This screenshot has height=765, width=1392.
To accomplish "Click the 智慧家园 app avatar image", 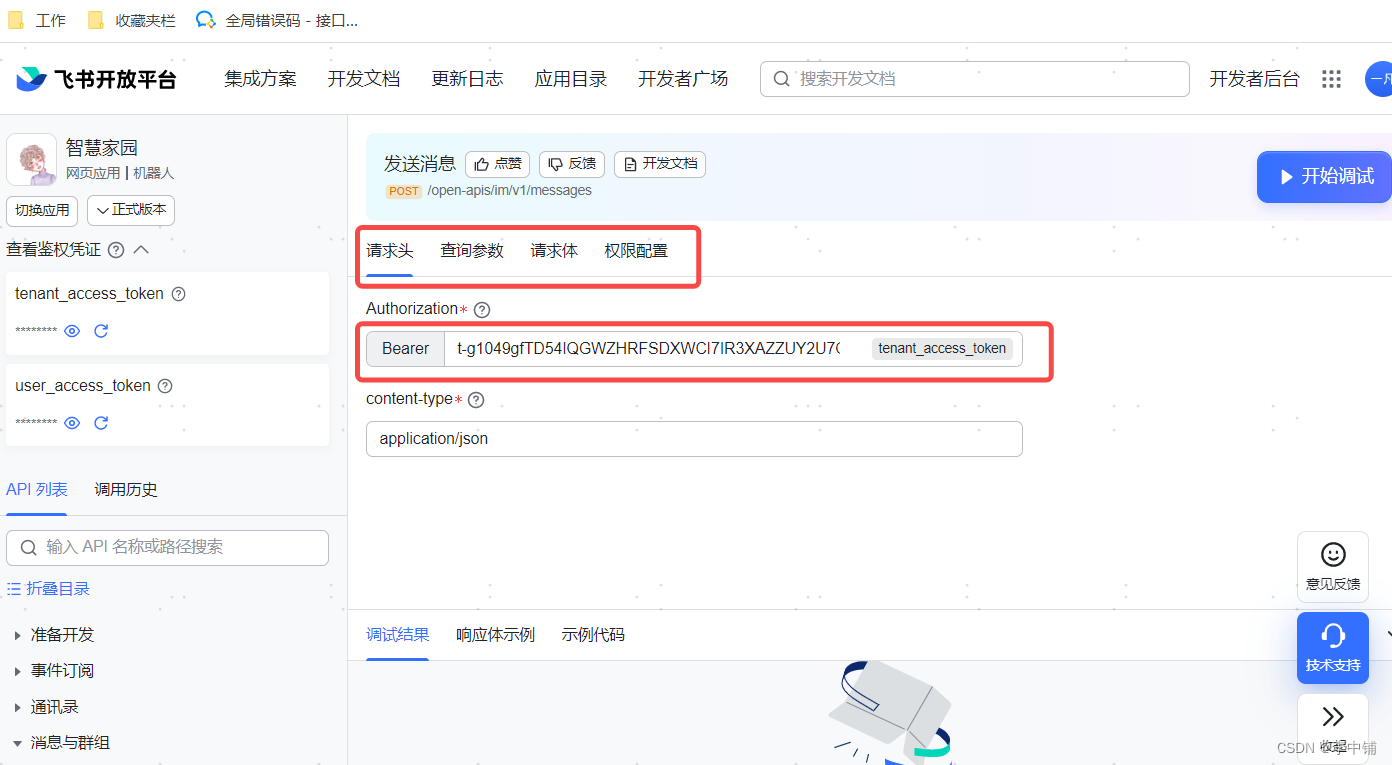I will click(32, 160).
